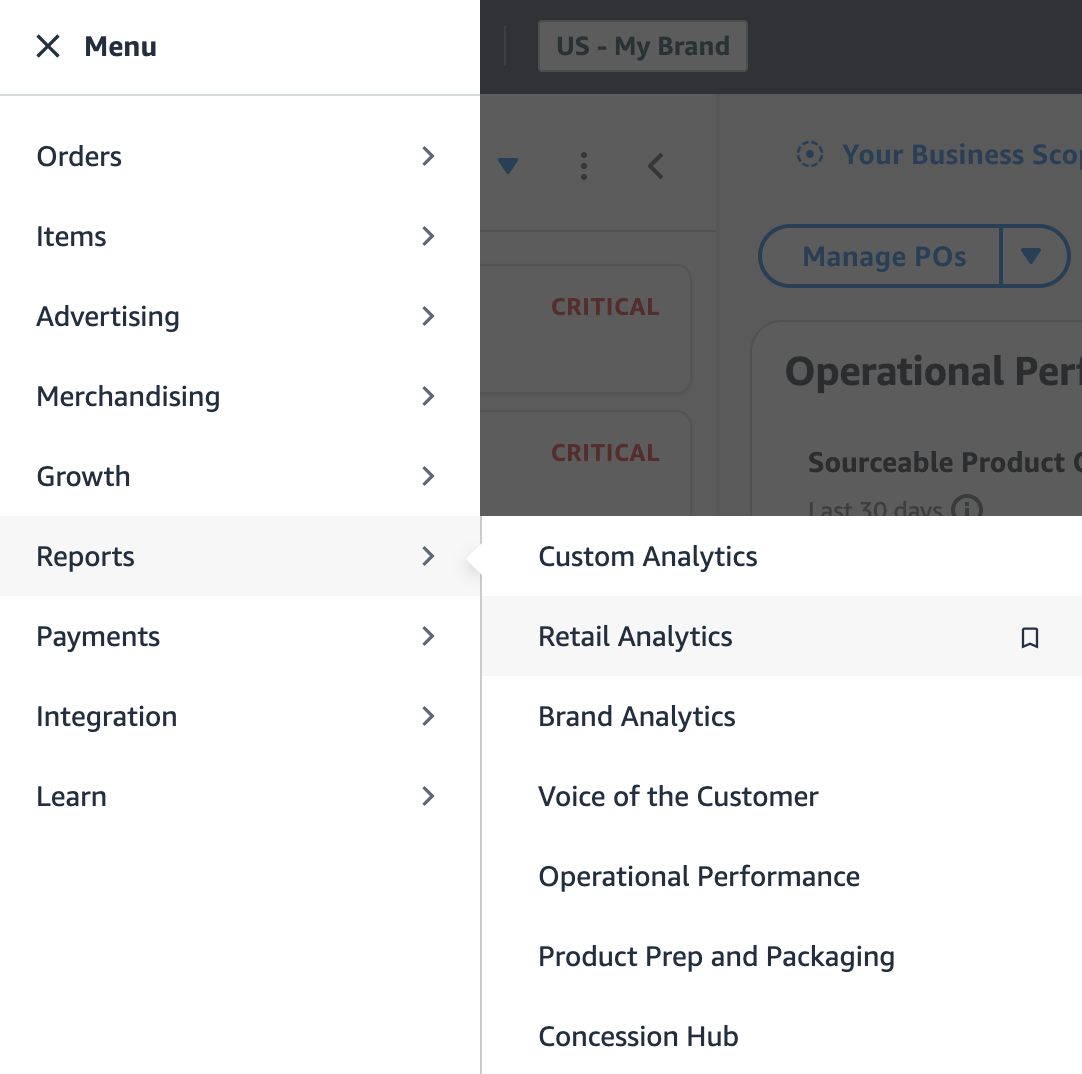Open the Growth menu section

pyautogui.click(x=239, y=476)
